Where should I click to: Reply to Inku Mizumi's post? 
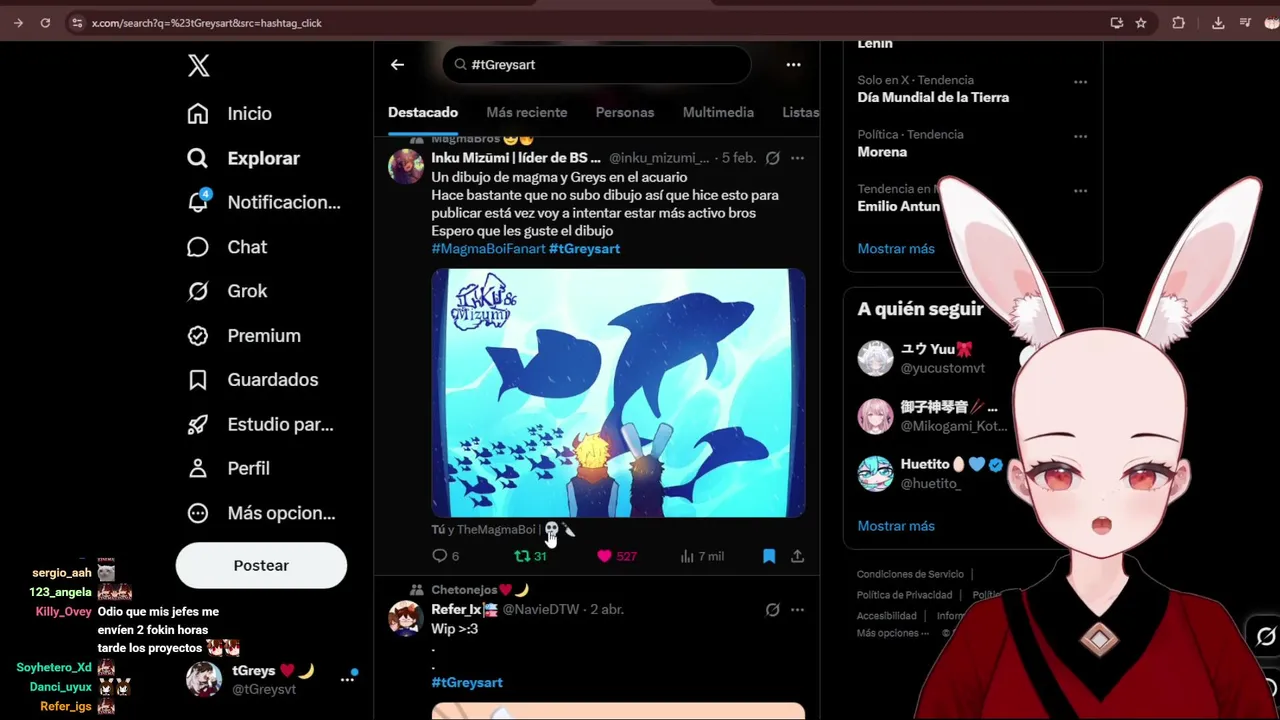(x=445, y=556)
